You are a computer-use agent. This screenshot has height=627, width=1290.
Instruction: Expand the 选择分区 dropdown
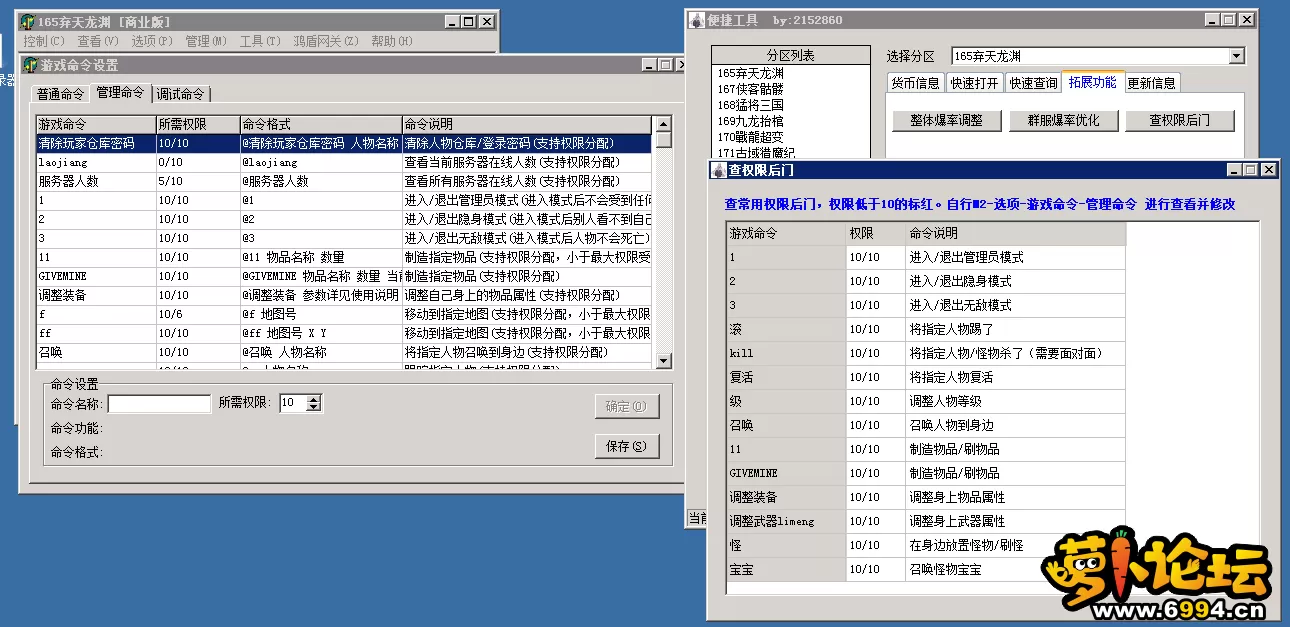tap(1236, 56)
